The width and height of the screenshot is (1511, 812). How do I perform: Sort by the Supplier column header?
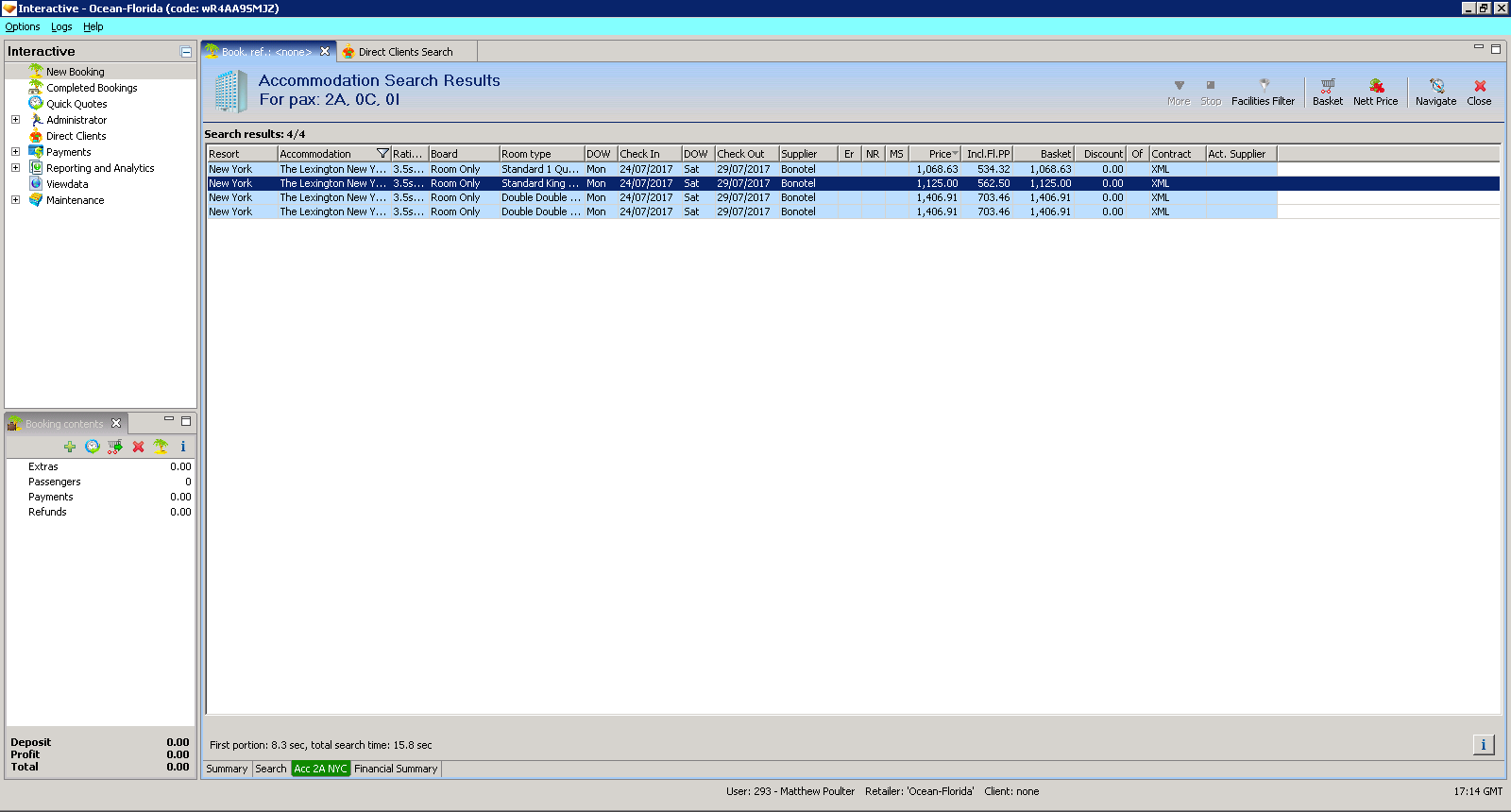[807, 154]
